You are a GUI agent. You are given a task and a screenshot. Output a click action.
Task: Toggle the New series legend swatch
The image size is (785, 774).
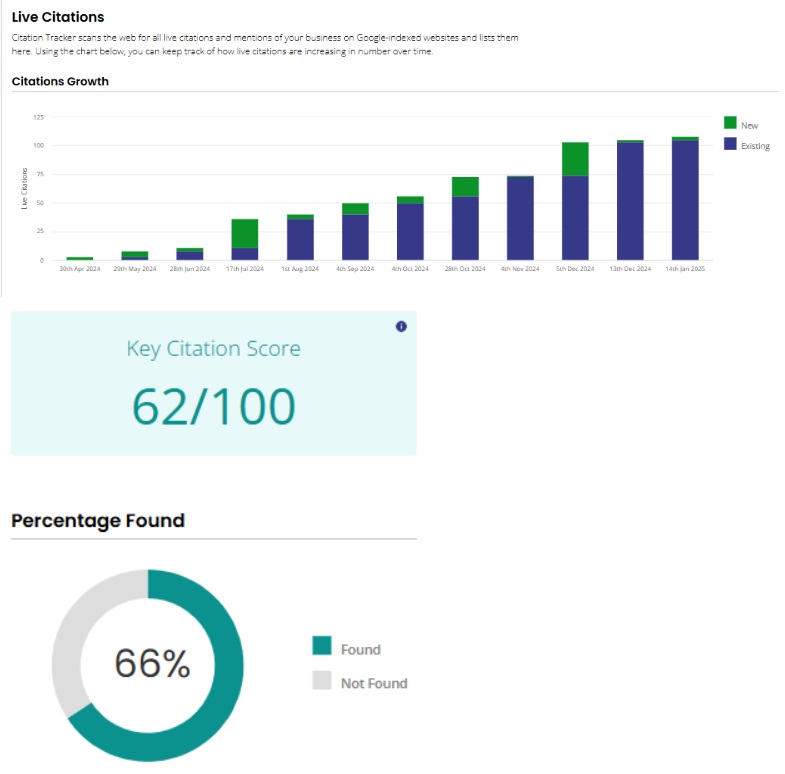[x=730, y=123]
